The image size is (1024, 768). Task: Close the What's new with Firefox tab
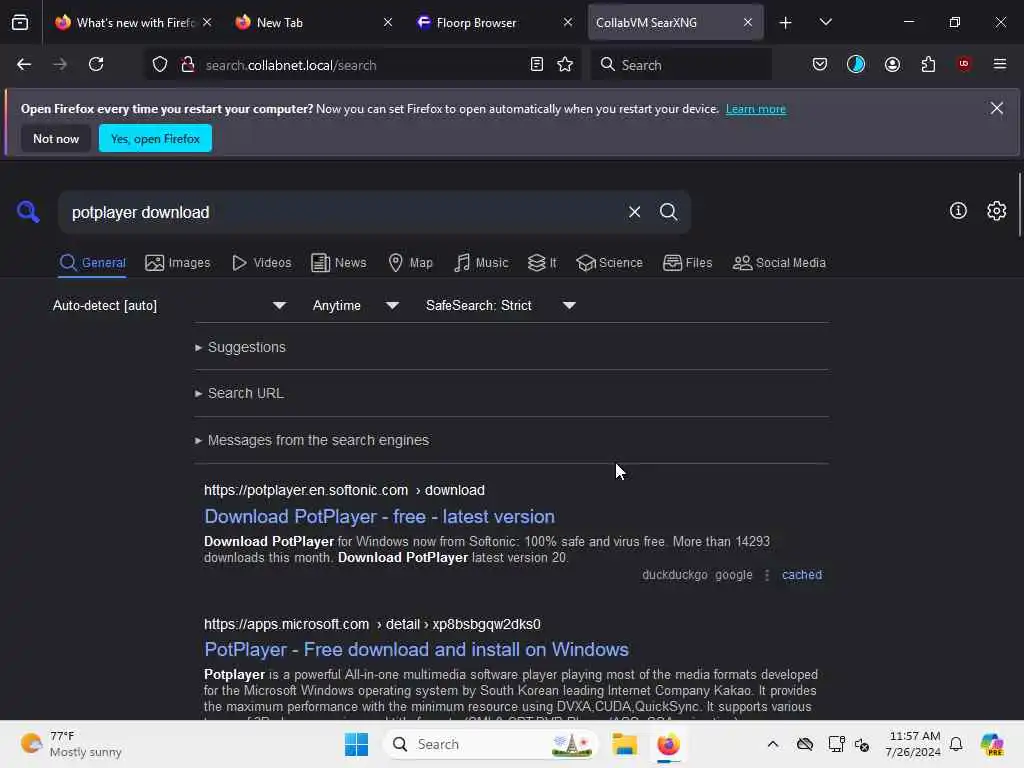coord(207,23)
